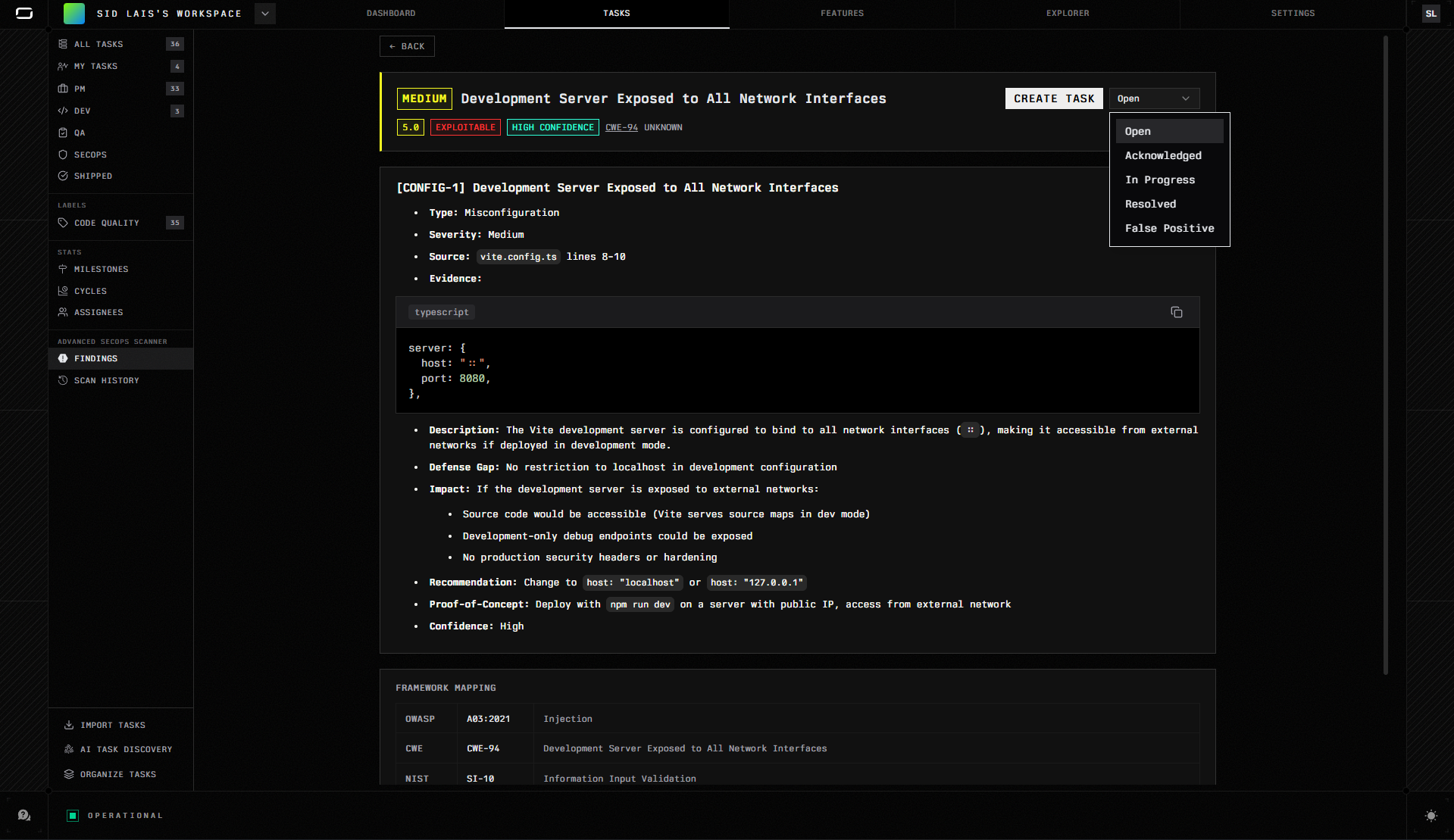Click the Milestones signpost icon
Screen dimensions: 1454x840
point(63,269)
